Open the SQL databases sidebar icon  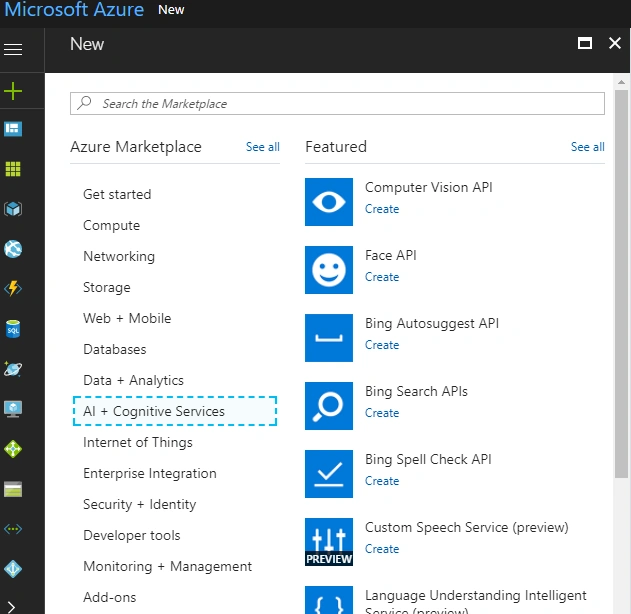pos(13,329)
